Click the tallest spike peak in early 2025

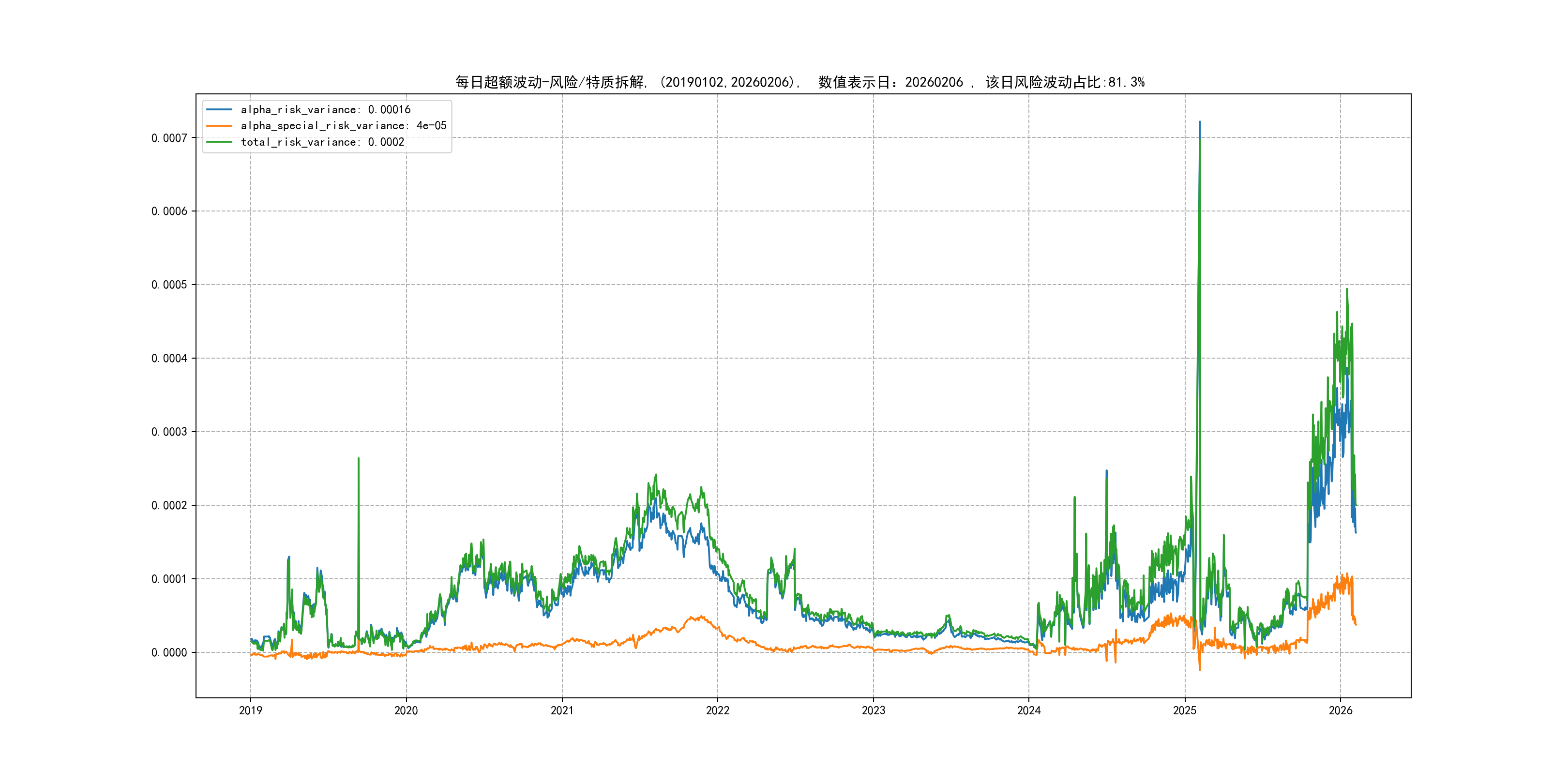coord(1200,122)
